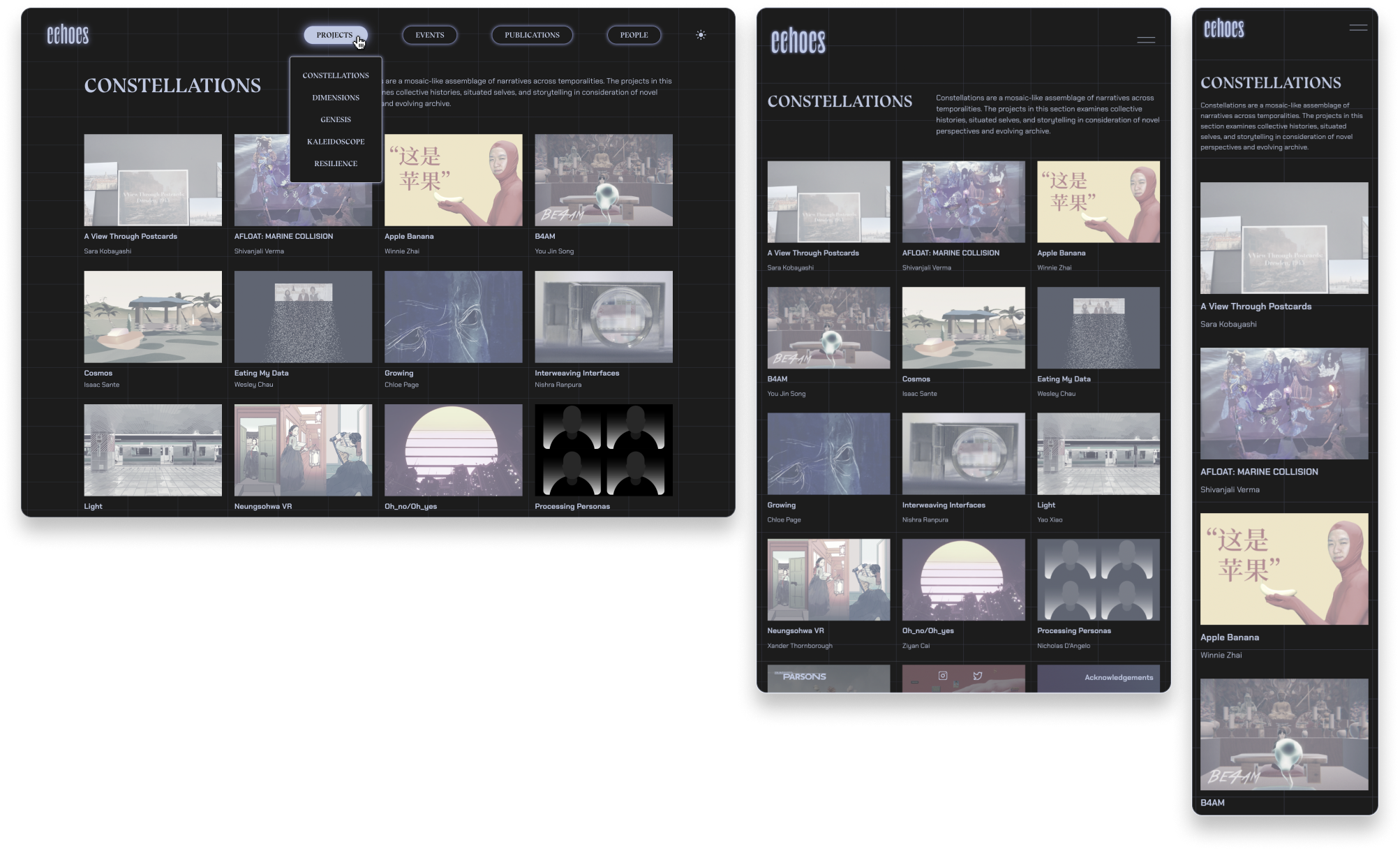This screenshot has width=1400, height=851.
Task: Open the Apple Banana thumbnail in the desktop grid
Action: [453, 180]
